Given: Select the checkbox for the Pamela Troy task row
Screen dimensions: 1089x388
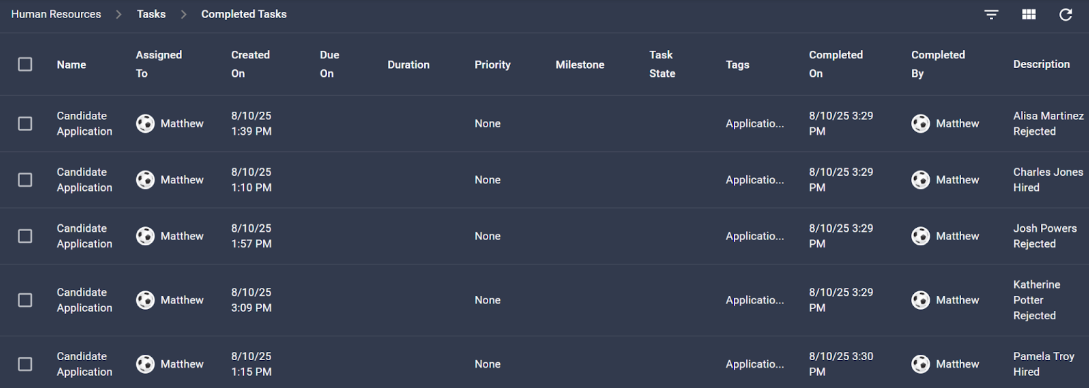Looking at the screenshot, I should [x=25, y=364].
